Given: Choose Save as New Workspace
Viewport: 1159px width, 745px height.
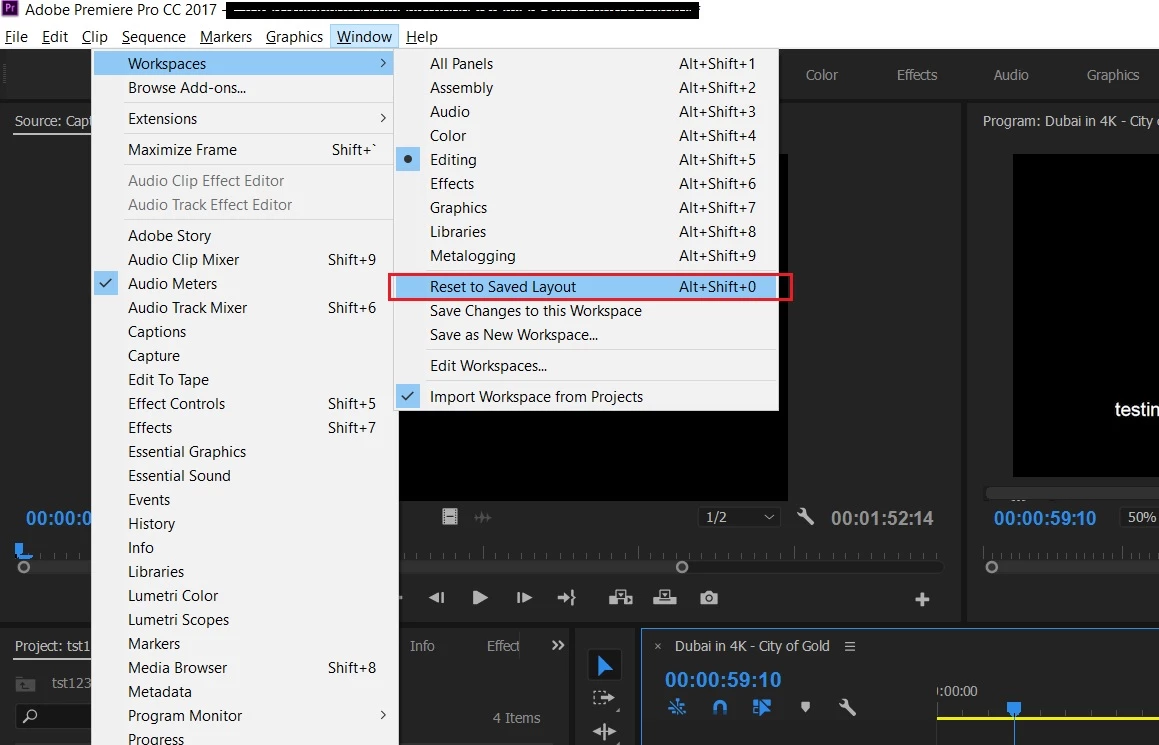Looking at the screenshot, I should [x=585, y=335].
